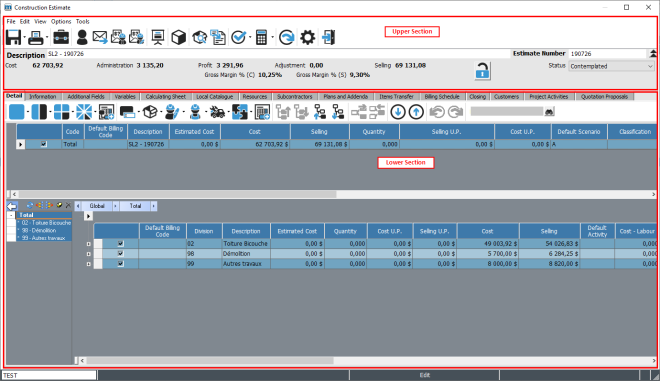Open the Subcontractors tab
Screen dimensions: 660x381
(295, 97)
